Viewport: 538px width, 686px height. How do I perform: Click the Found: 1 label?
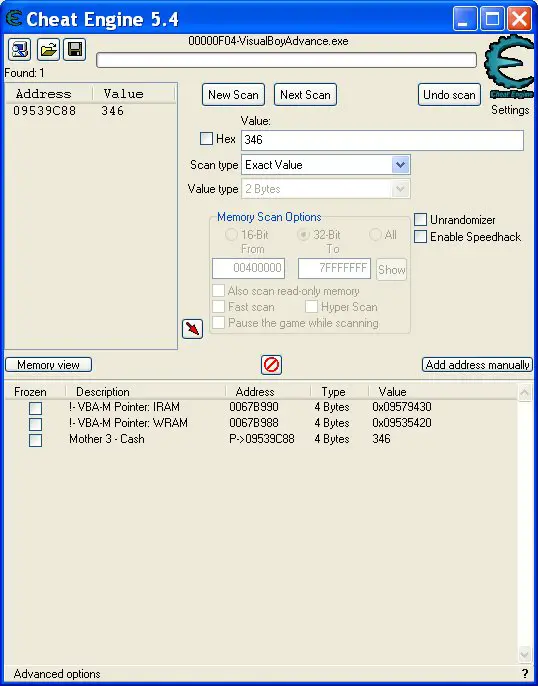[x=24, y=73]
